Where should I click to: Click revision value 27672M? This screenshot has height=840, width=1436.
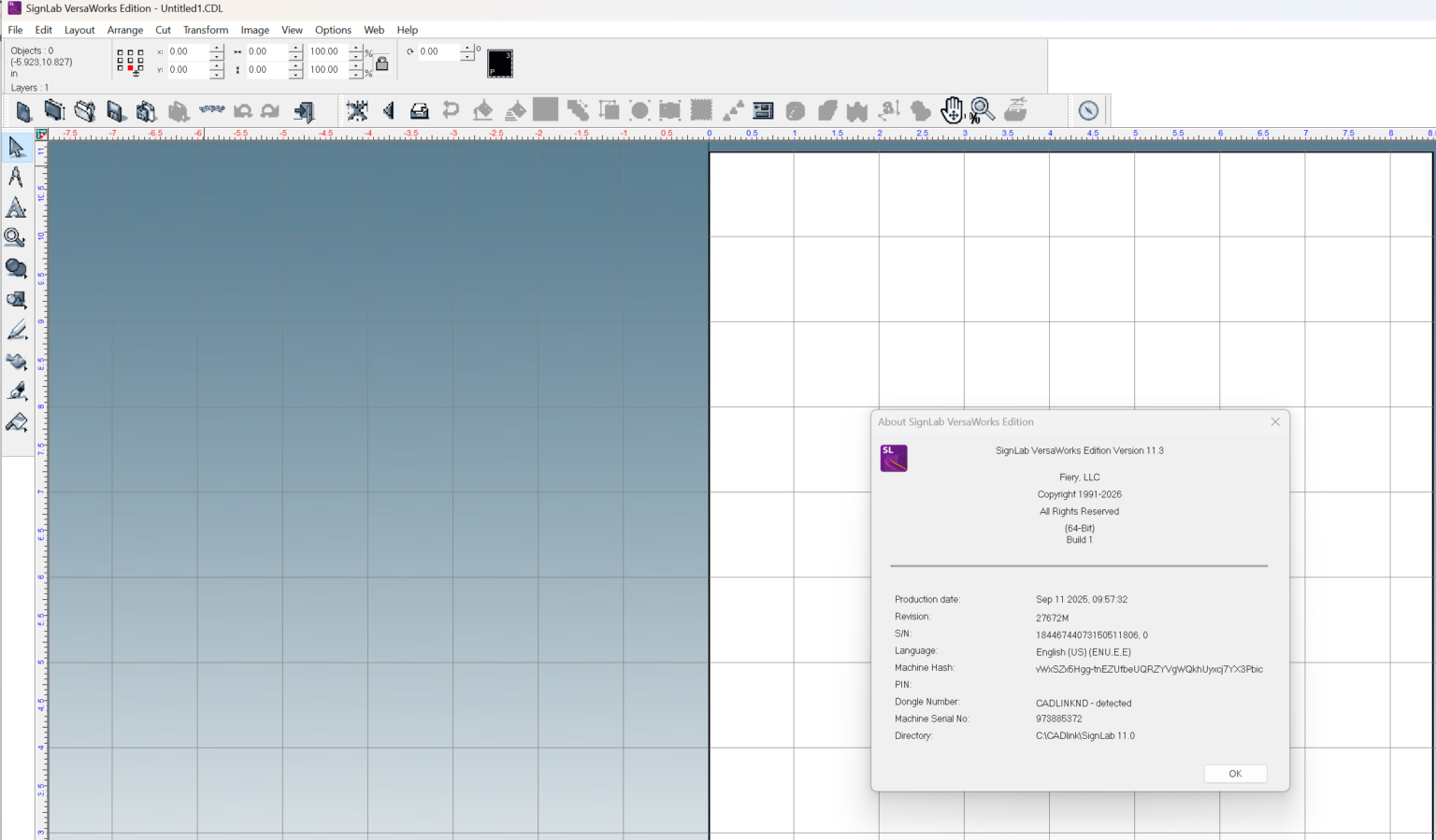[x=1052, y=618]
